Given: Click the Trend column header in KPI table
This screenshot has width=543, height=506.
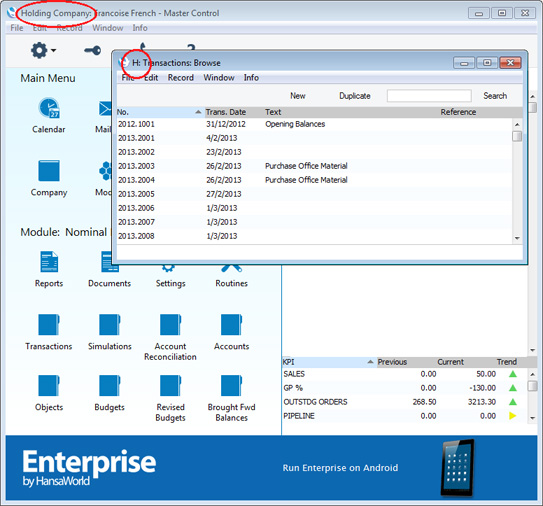Looking at the screenshot, I should [x=507, y=362].
